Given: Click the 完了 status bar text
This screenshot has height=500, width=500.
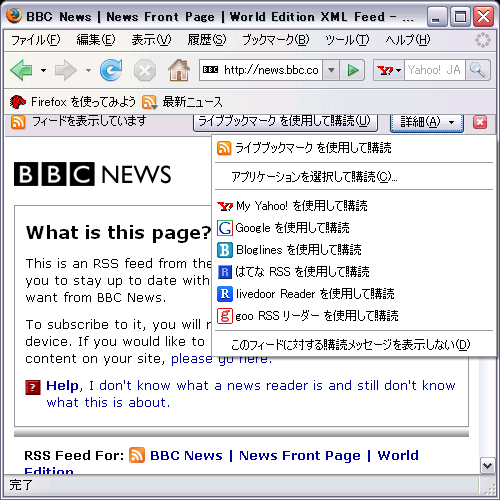Looking at the screenshot, I should 21,485.
